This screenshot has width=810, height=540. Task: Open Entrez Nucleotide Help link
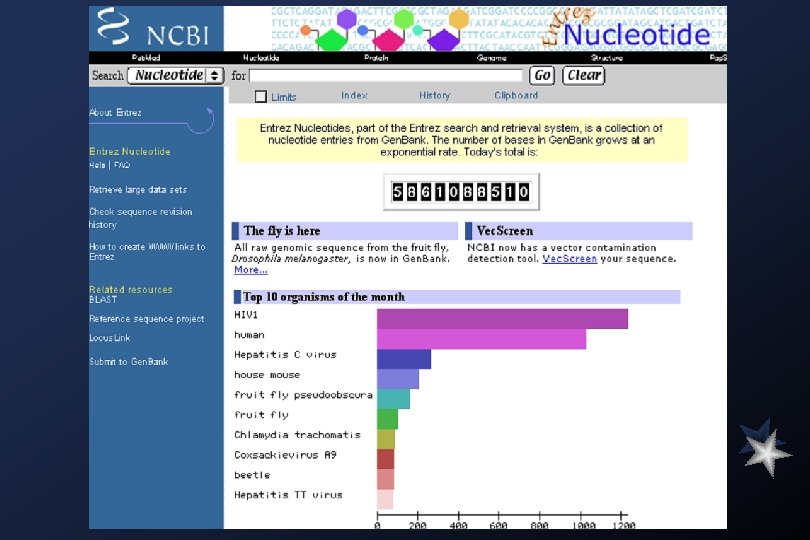(x=97, y=165)
